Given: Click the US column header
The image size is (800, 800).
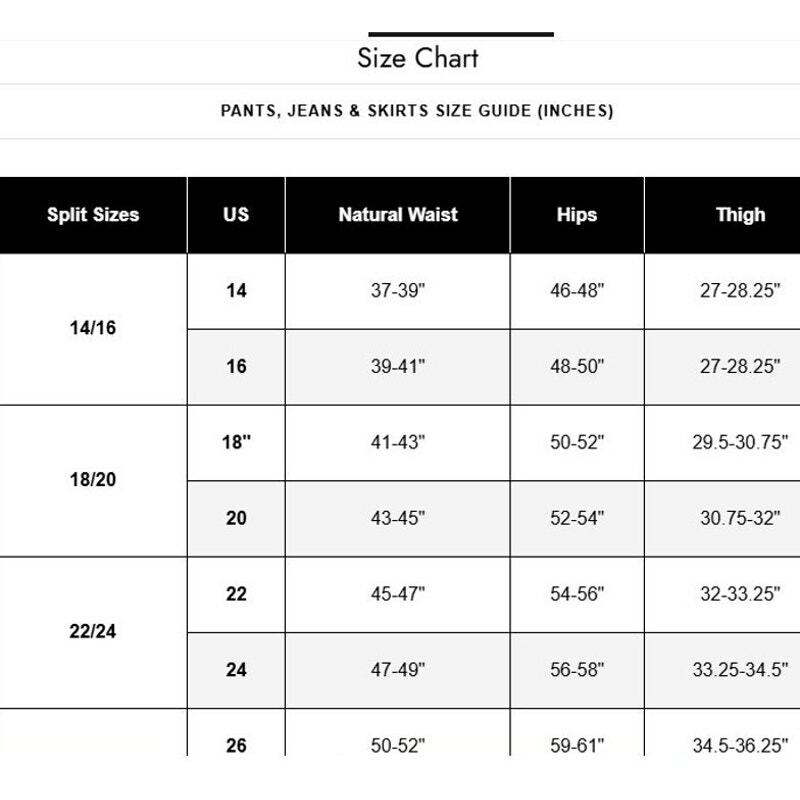Looking at the screenshot, I should pyautogui.click(x=236, y=215).
